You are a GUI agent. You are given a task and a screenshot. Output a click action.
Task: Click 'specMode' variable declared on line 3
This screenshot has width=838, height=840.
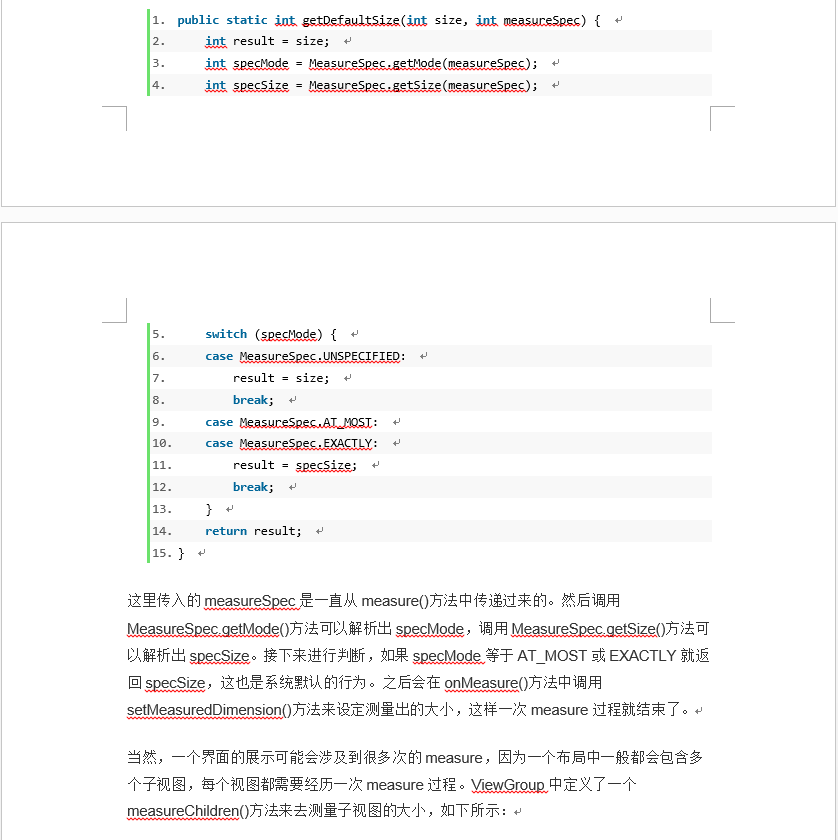point(261,63)
